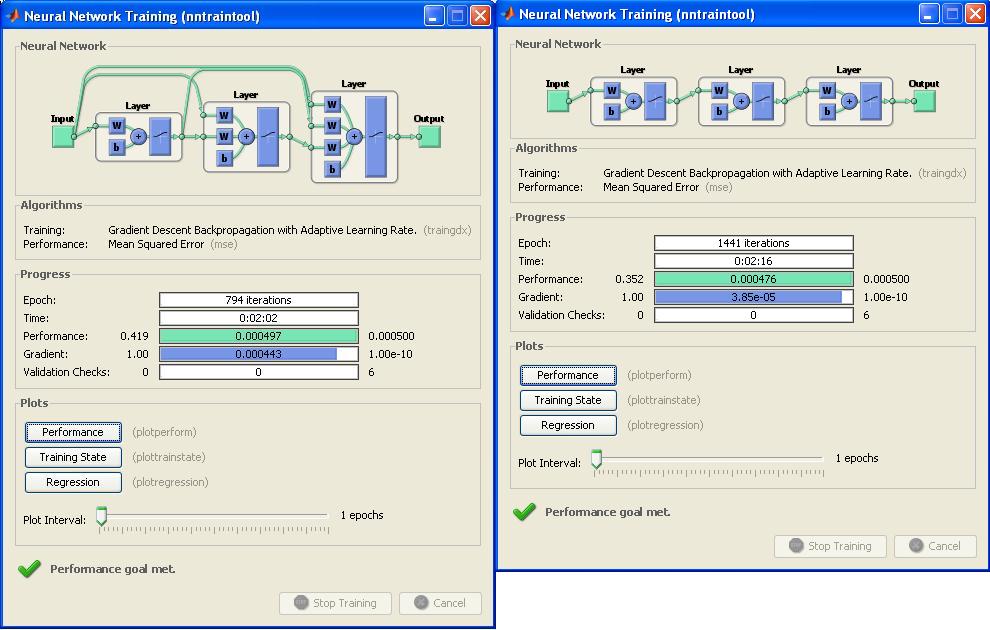The height and width of the screenshot is (630, 990).
Task: Open Training State plot in the 1441-iteration window
Action: [x=568, y=400]
